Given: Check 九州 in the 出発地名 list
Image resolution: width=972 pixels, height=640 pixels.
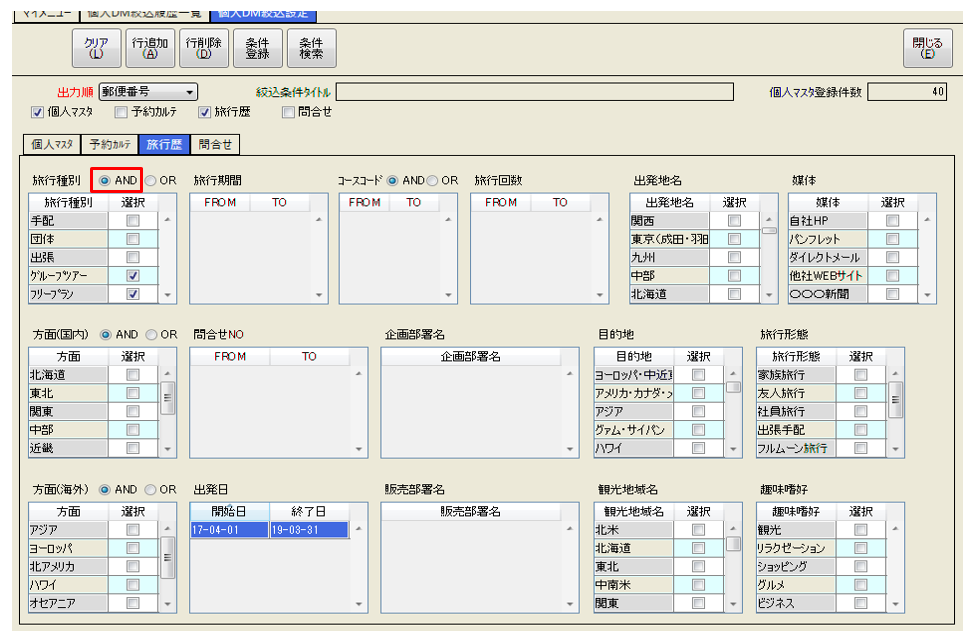Looking at the screenshot, I should 735,257.
